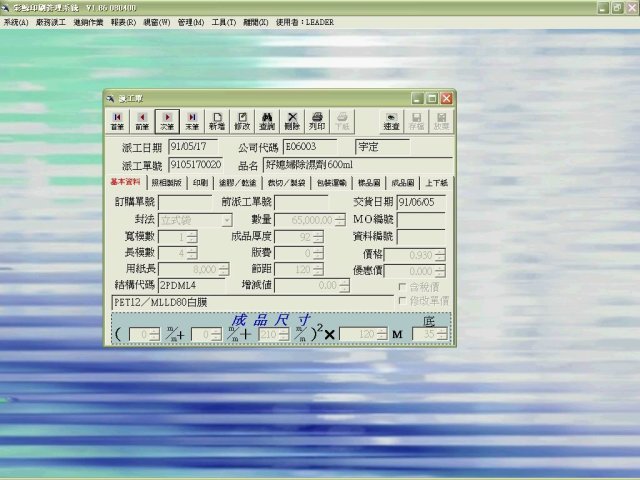Go to first record (首筆) button
This screenshot has width=640, height=480.
(x=118, y=121)
